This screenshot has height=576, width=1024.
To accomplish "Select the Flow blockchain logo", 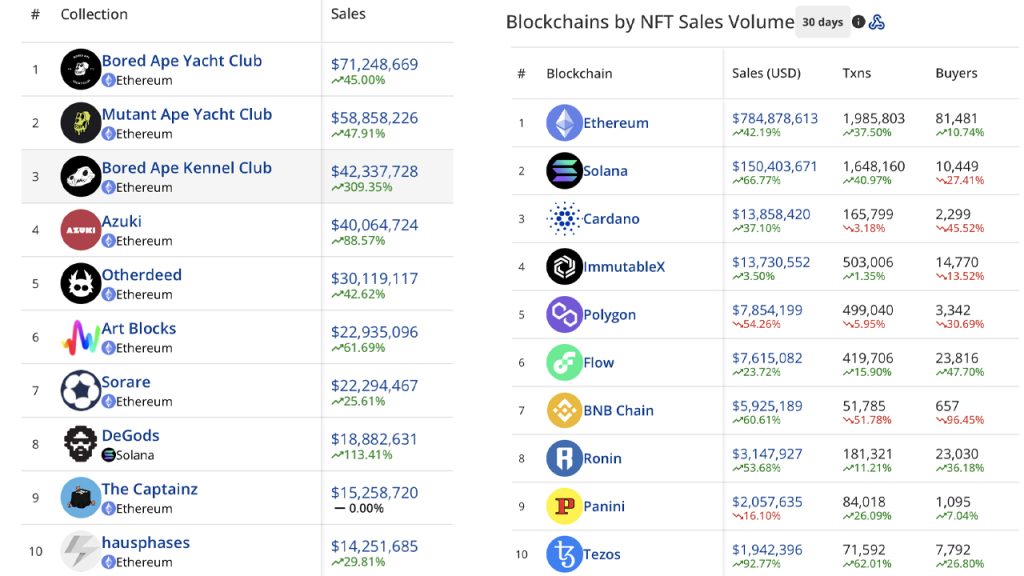I will pos(564,362).
